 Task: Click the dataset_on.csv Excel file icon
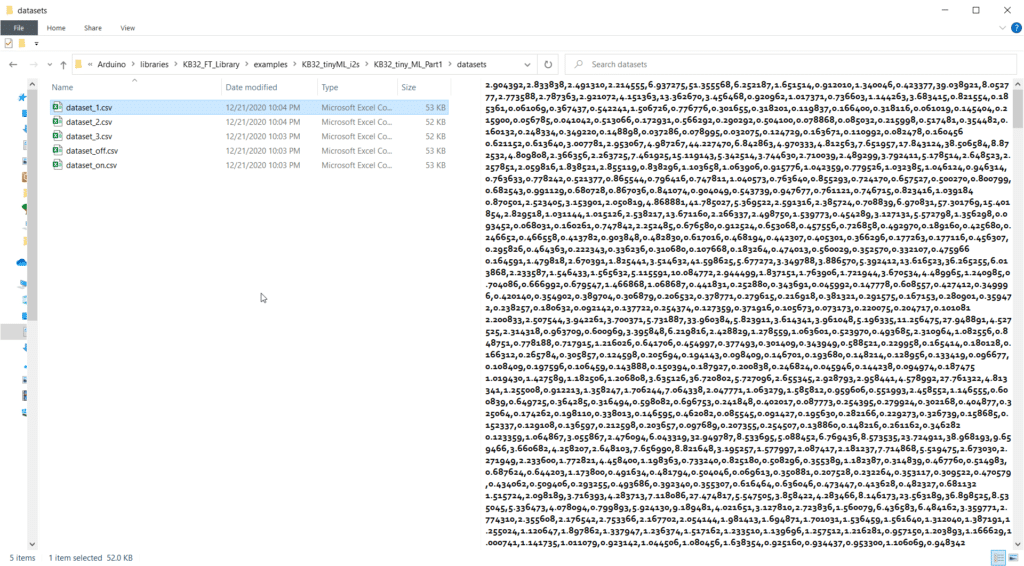click(x=57, y=165)
